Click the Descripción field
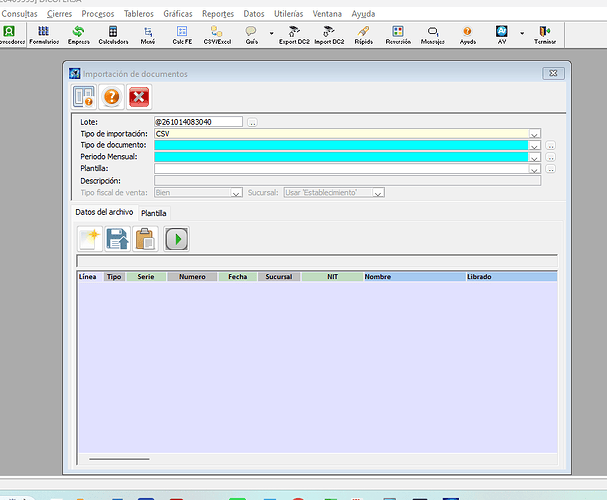 click(x=347, y=180)
